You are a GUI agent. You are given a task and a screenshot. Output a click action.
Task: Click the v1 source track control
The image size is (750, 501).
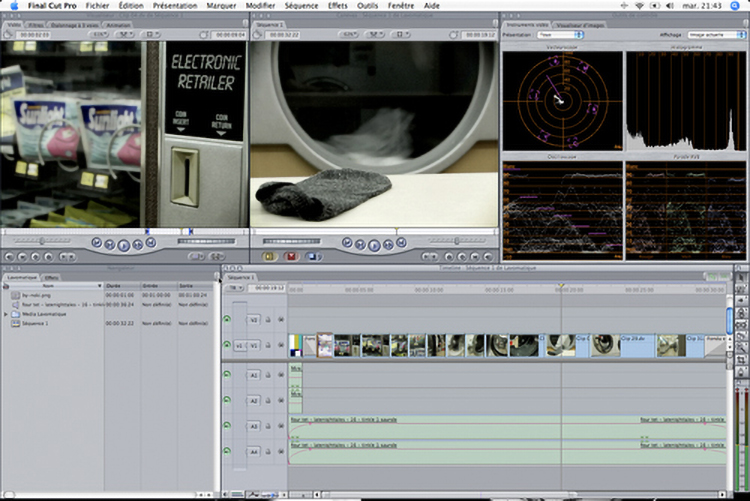click(240, 345)
